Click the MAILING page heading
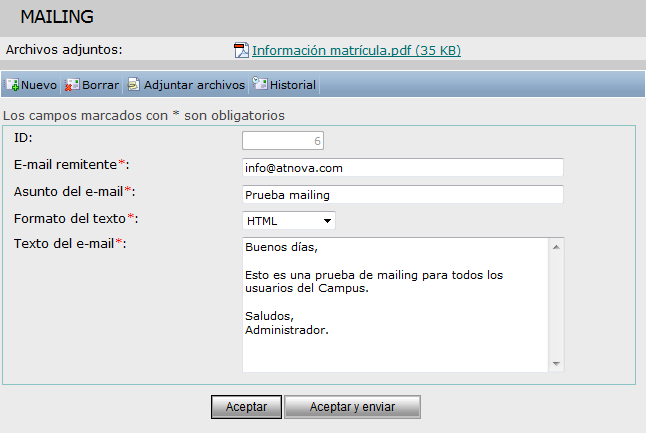The height and width of the screenshot is (433, 646). (x=57, y=17)
